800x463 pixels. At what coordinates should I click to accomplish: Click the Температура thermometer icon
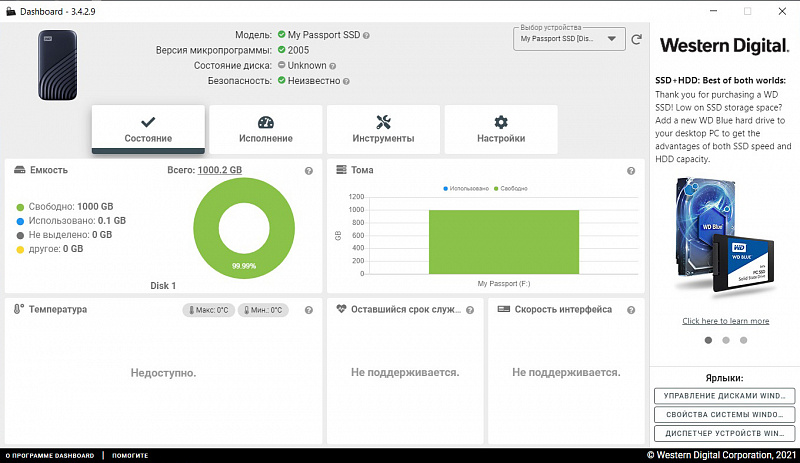click(x=19, y=309)
